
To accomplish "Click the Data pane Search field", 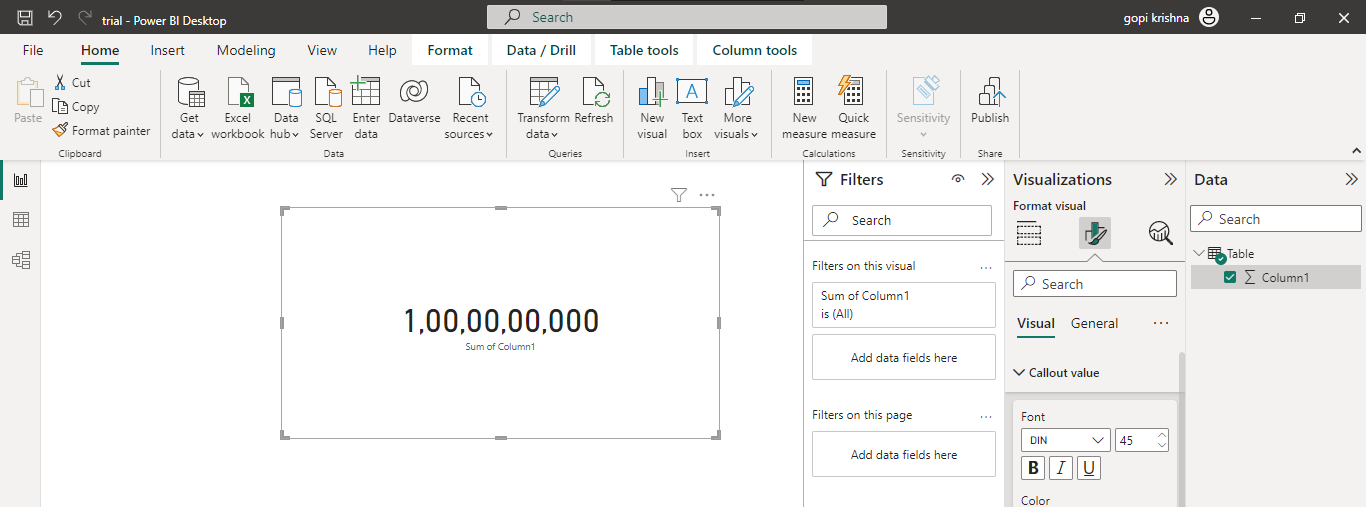I will tap(1276, 219).
